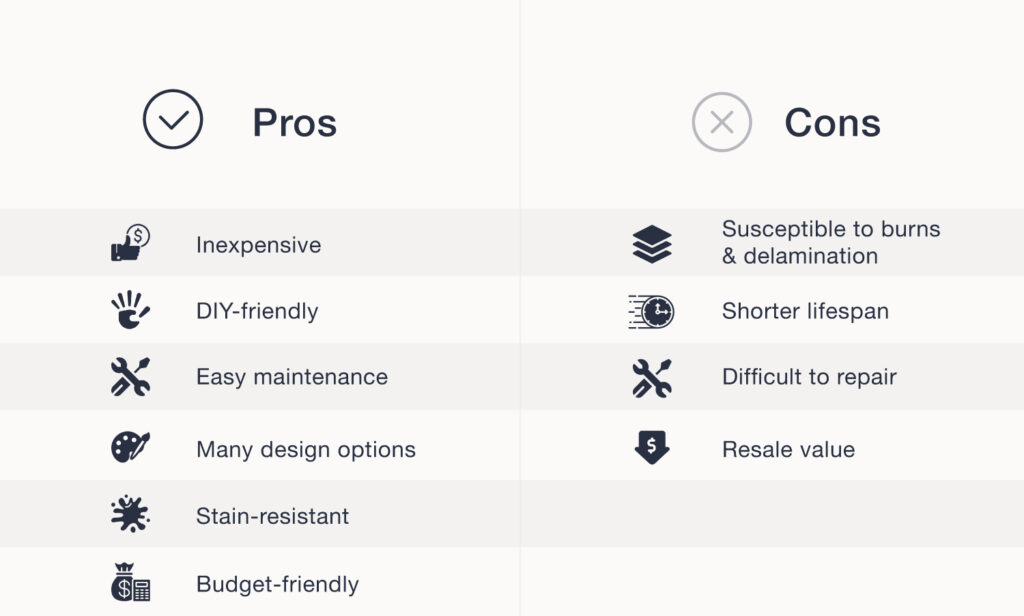Select the DIY-friendly text label
The image size is (1024, 616).
click(257, 311)
